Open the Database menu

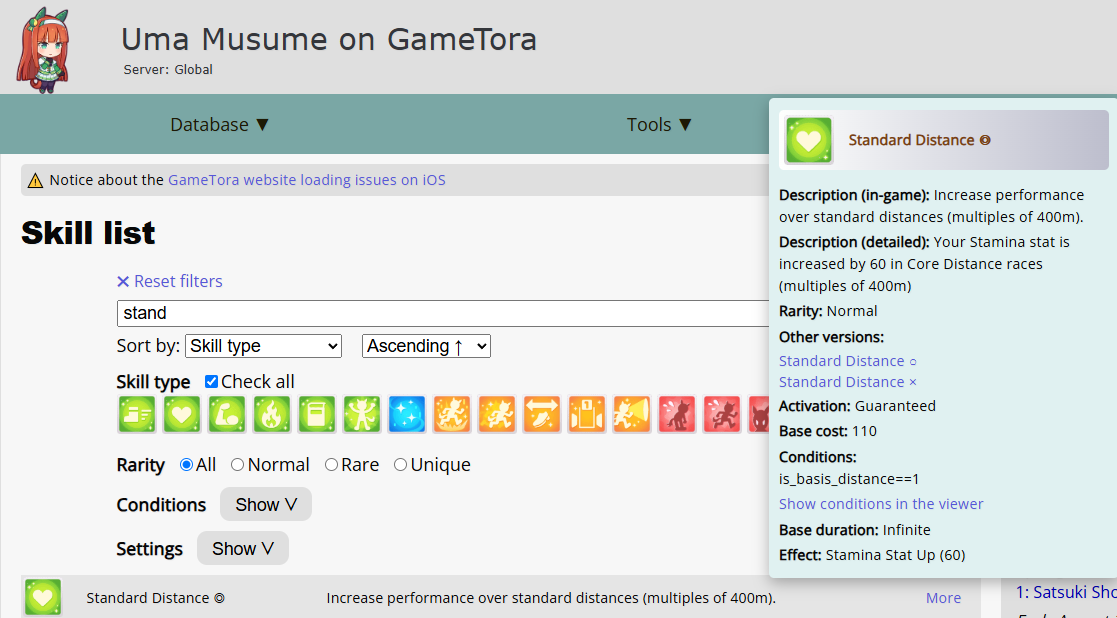219,125
